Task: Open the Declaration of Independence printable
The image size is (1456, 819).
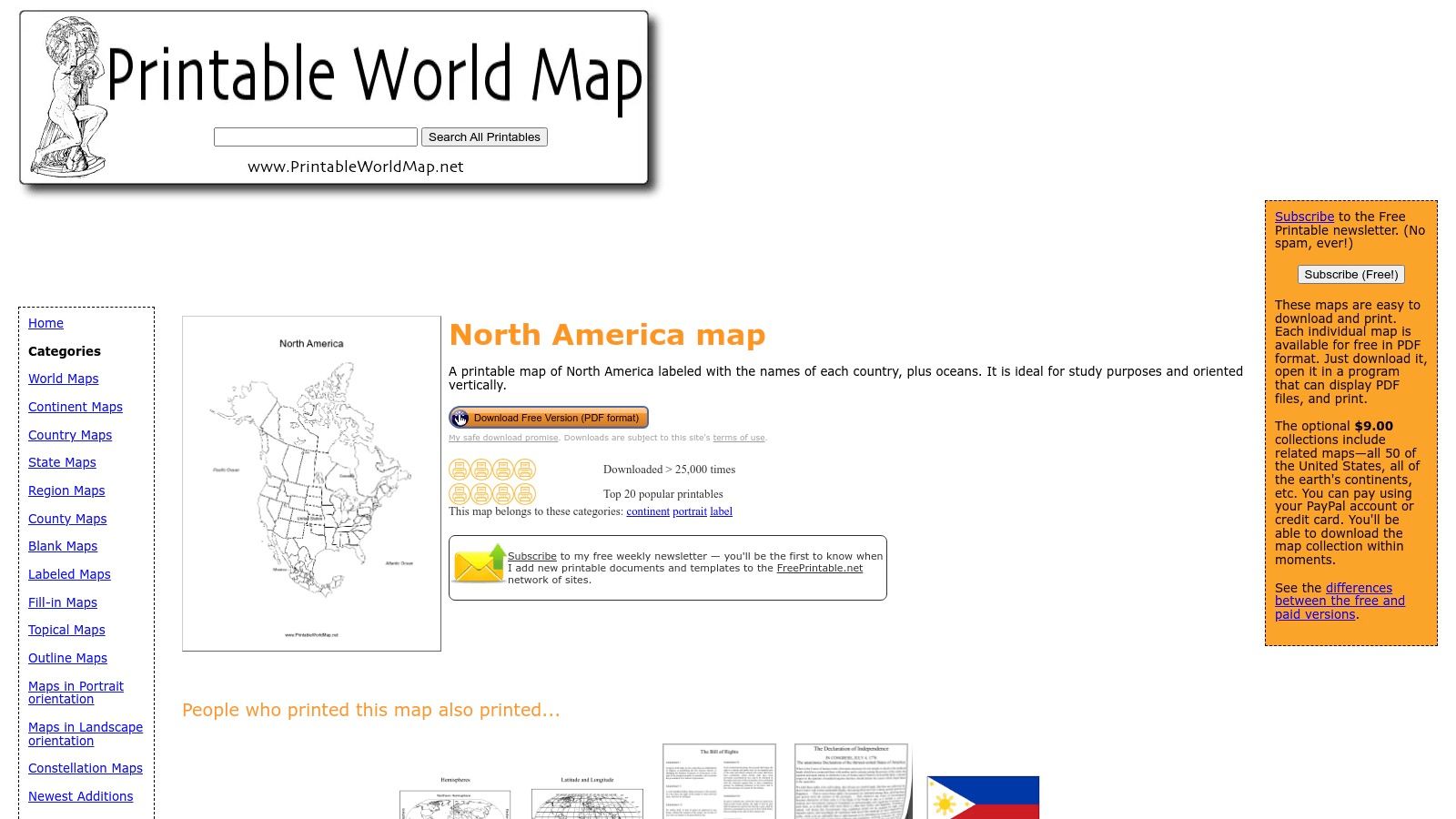Action: pyautogui.click(x=852, y=783)
